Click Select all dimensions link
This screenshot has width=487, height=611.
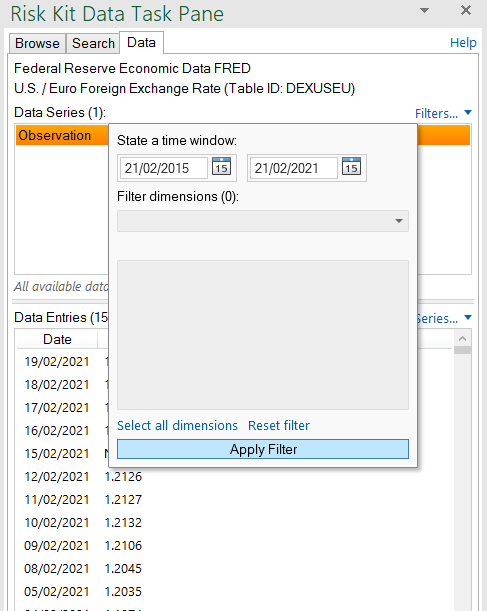(x=177, y=426)
